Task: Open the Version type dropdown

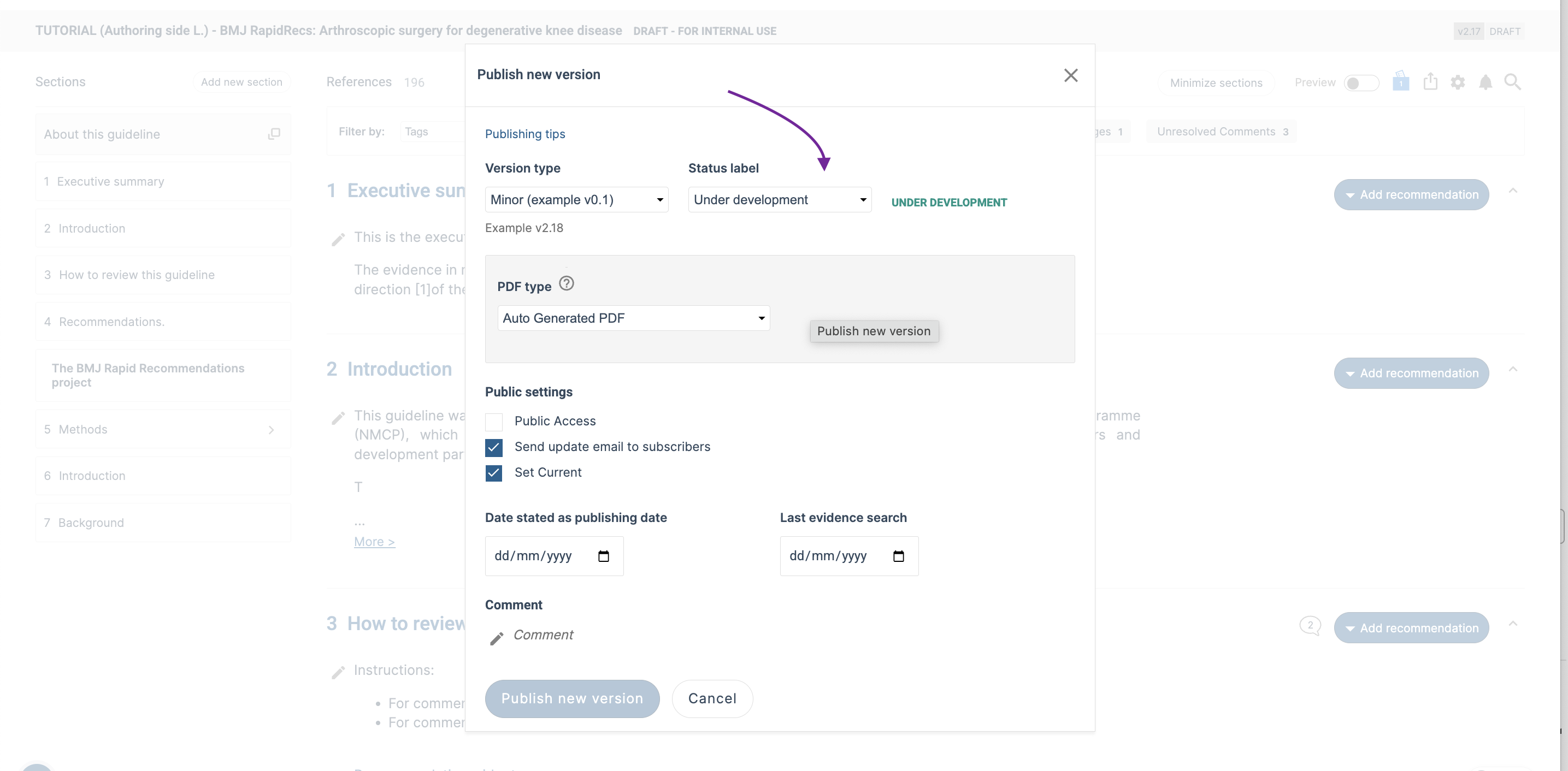Action: (576, 200)
